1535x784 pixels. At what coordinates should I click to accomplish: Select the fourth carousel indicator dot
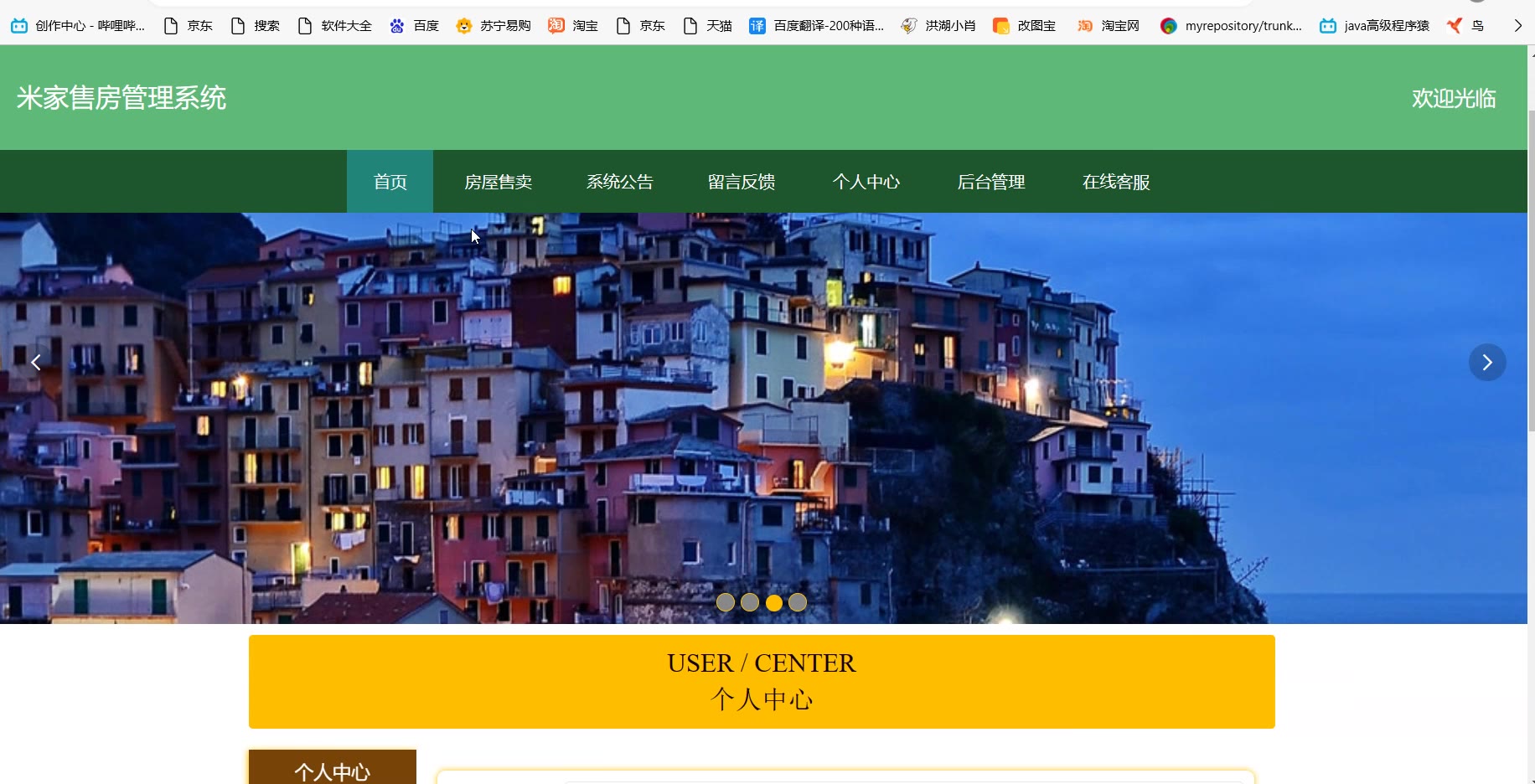798,602
